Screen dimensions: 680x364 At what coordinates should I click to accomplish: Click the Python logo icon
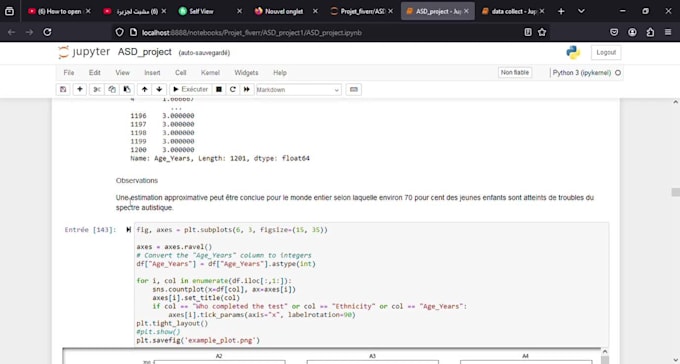[573, 52]
